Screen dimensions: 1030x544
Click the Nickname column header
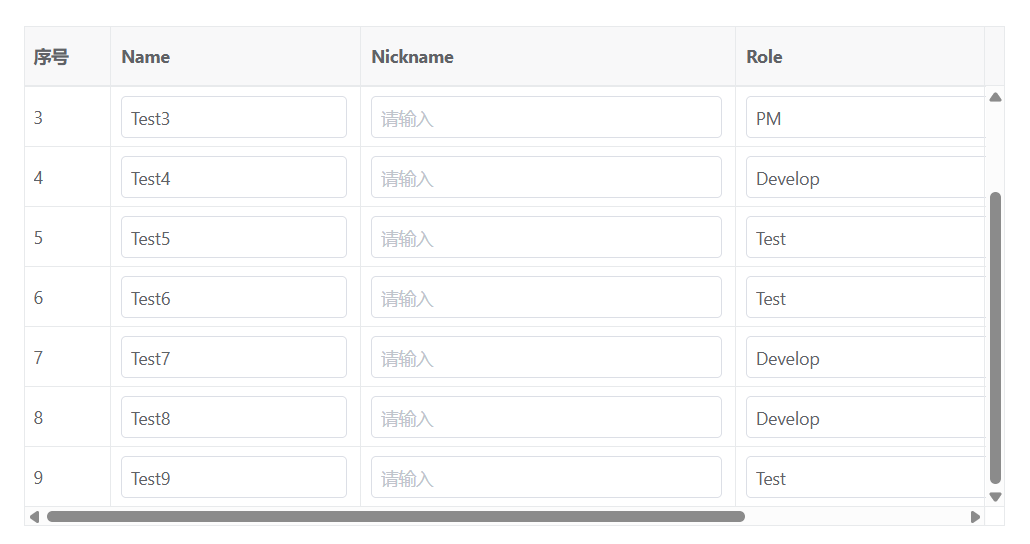[412, 57]
